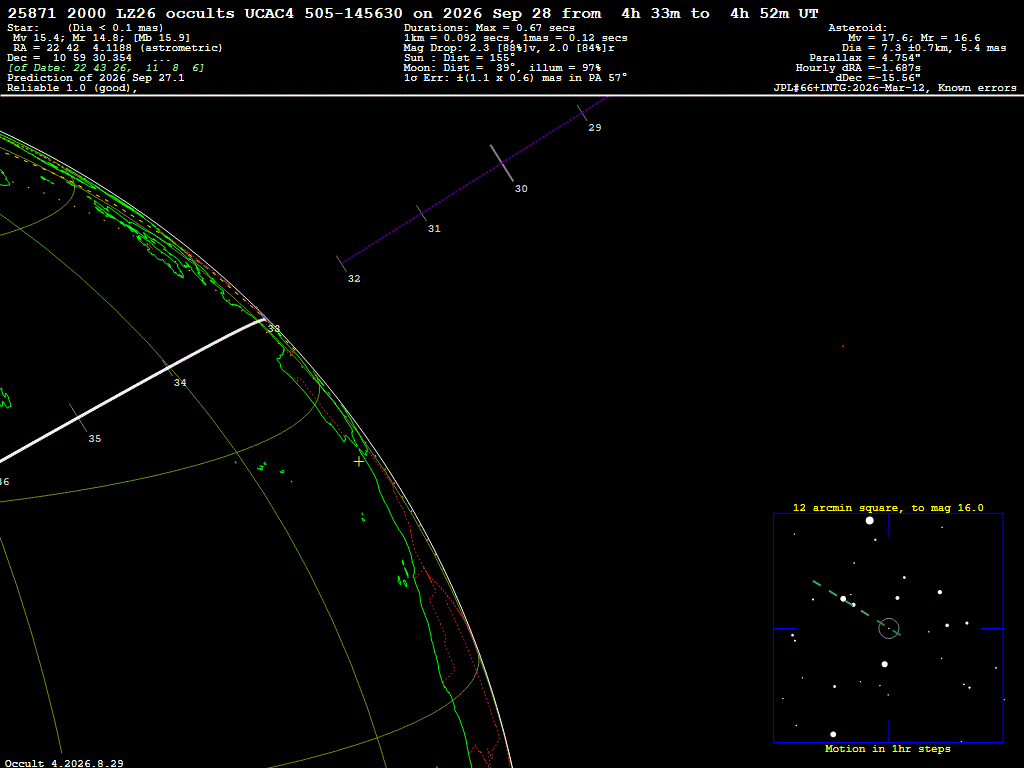The width and height of the screenshot is (1024, 768).
Task: Click the yellow crosshair marker on the coast
Action: pos(359,462)
